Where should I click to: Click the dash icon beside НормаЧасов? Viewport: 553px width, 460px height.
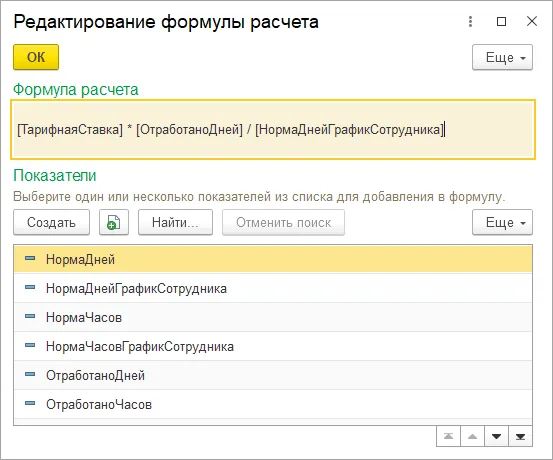click(x=30, y=316)
